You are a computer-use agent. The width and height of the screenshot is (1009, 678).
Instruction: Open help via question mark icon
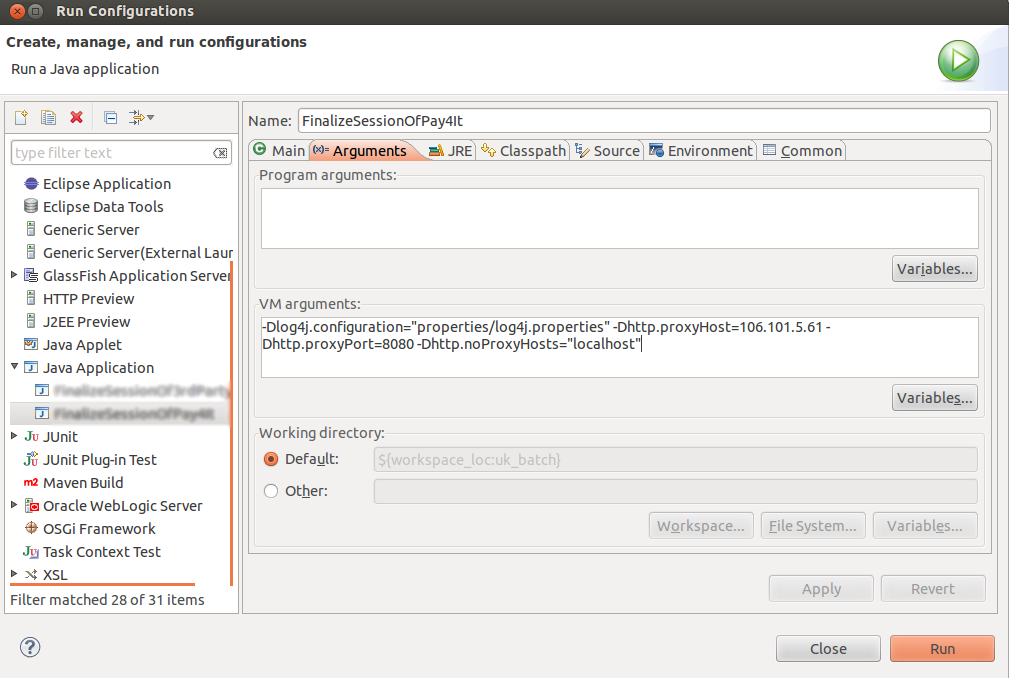tap(30, 647)
